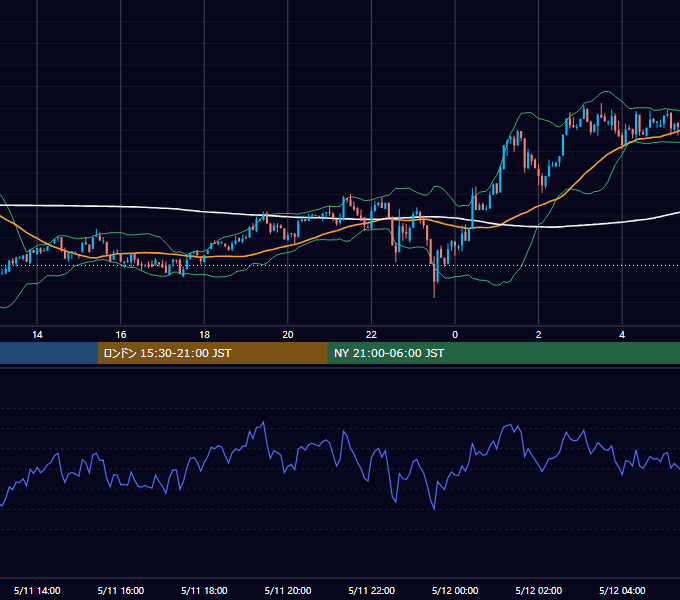Click the 14 hour axis label
Viewport: 680px width, 600px height.
[x=37, y=335]
